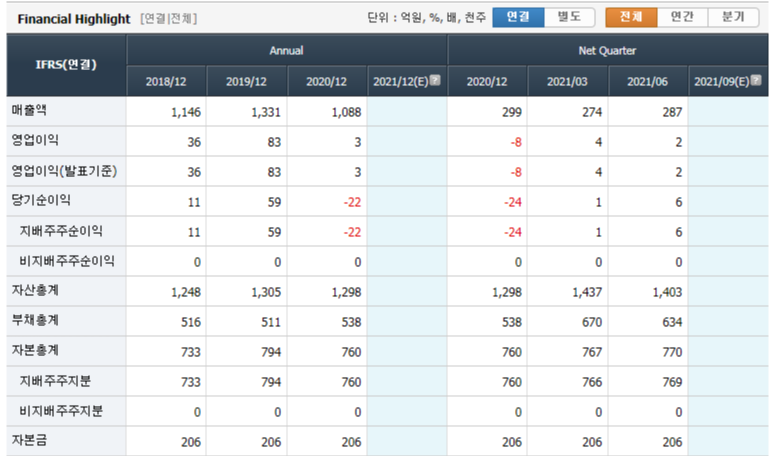
Task: Click the 자본금 row label
Action: pyautogui.click(x=29, y=440)
